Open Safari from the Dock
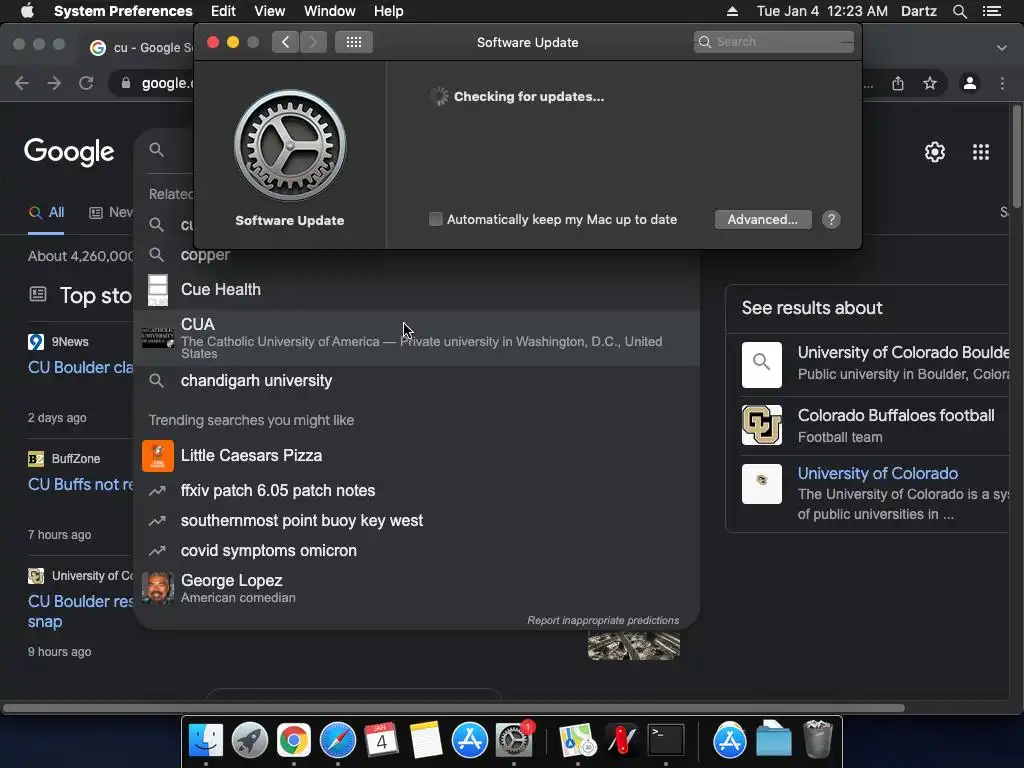This screenshot has height=768, width=1024. point(338,740)
